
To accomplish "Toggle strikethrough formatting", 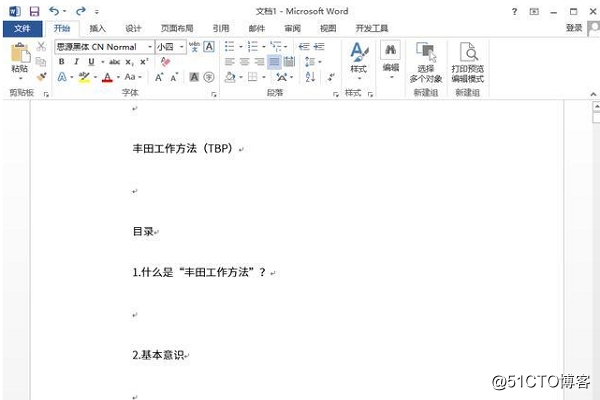I will click(114, 62).
